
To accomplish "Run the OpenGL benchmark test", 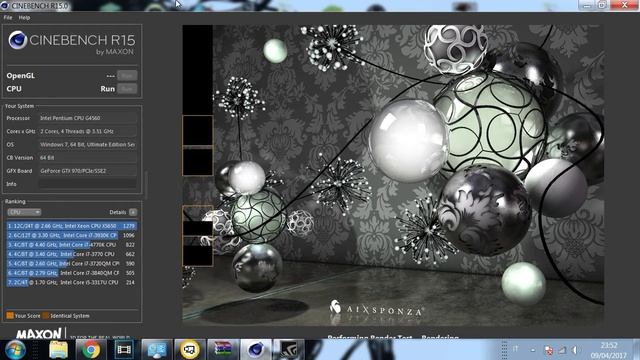I will point(127,76).
